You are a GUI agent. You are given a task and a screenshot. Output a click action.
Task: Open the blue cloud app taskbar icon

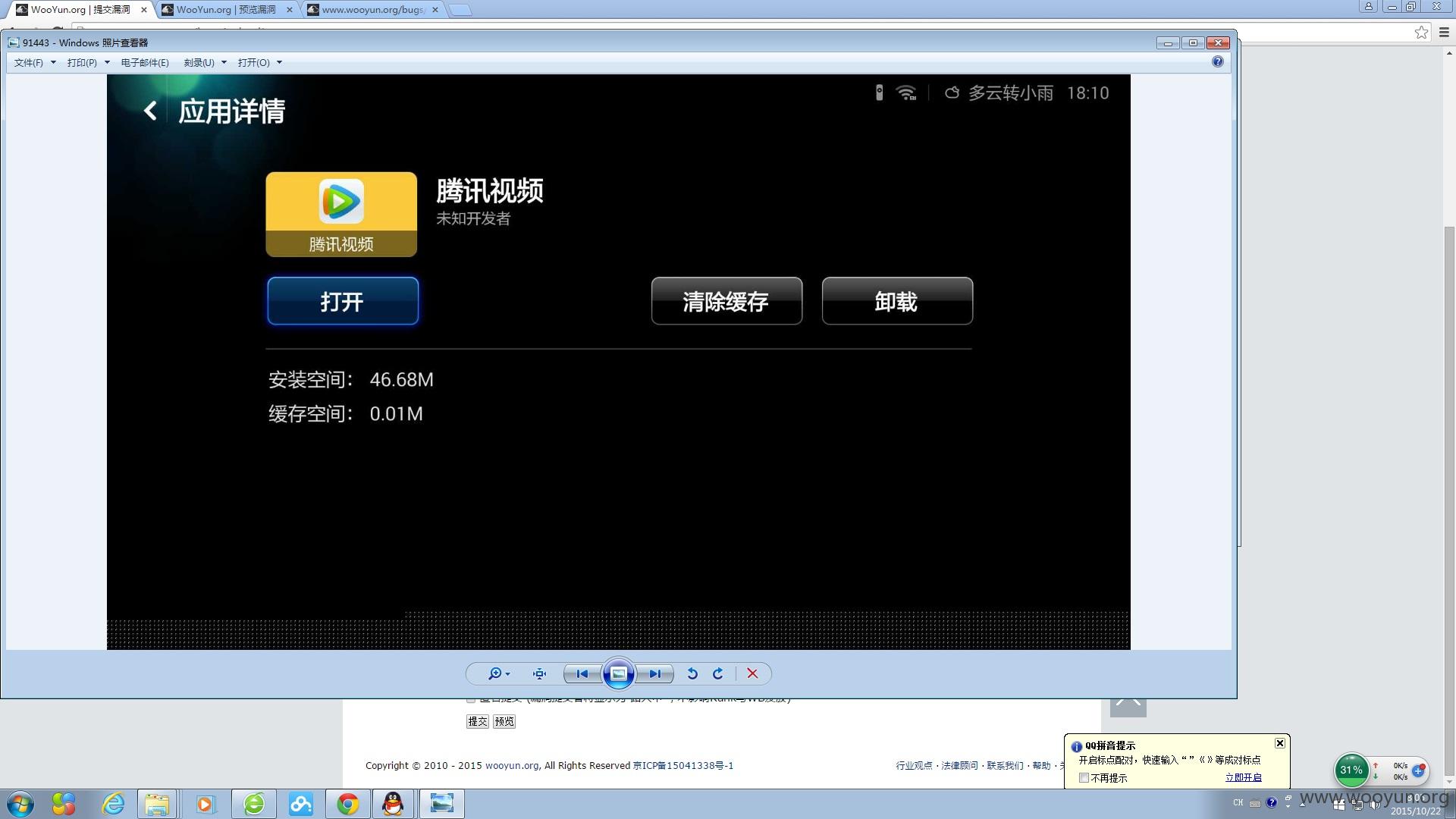(301, 804)
